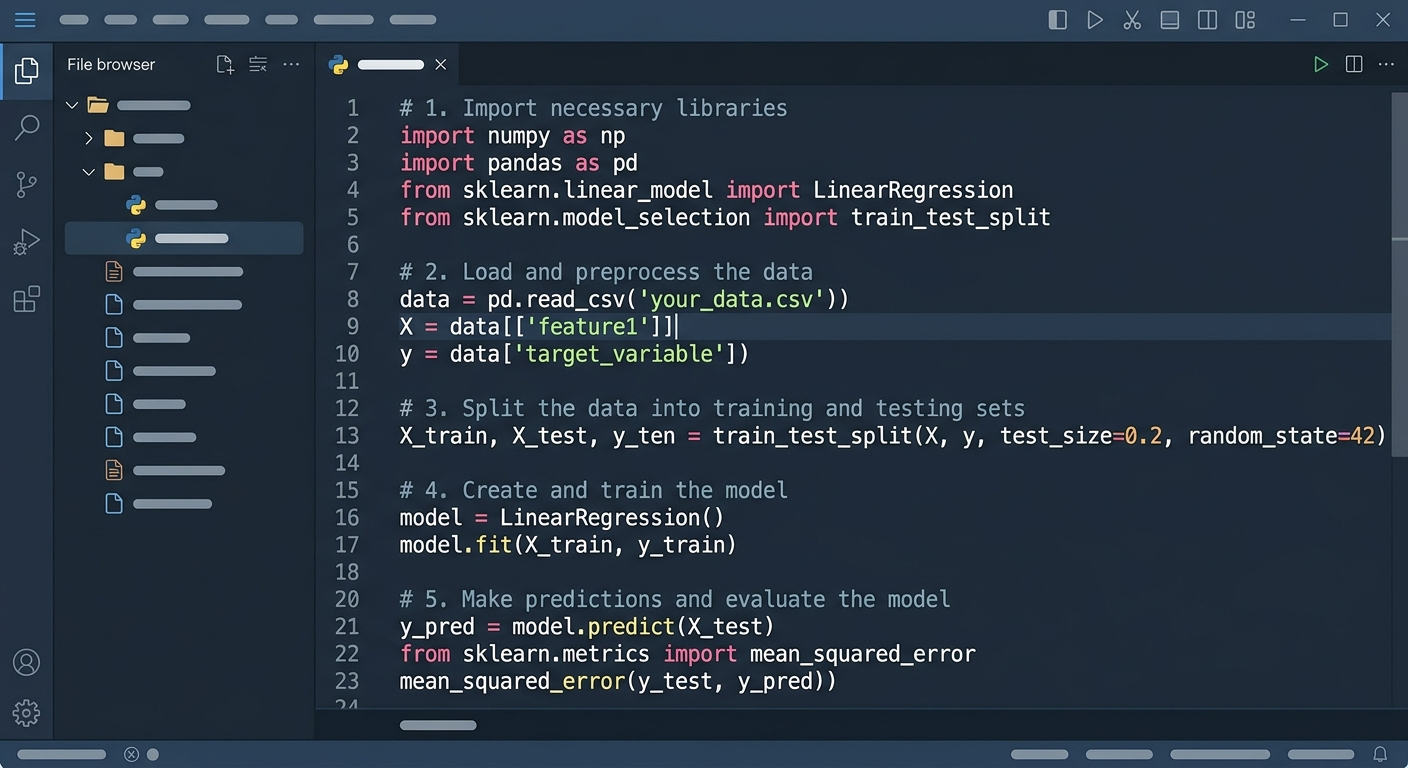Screen dimensions: 1408x768
Task: Click the title bar two-column layout icon
Action: click(x=1207, y=20)
